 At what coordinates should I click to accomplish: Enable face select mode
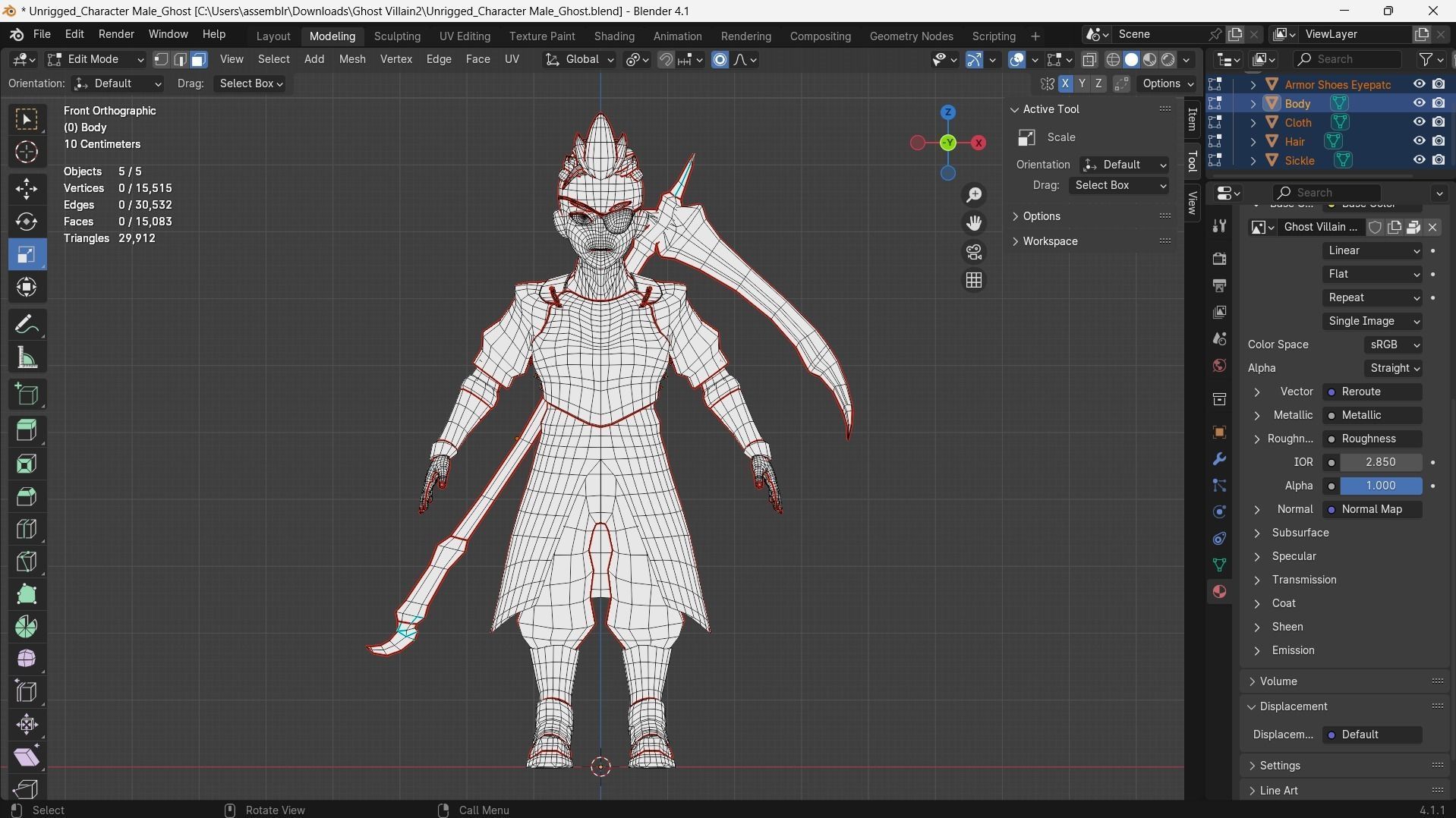(199, 60)
